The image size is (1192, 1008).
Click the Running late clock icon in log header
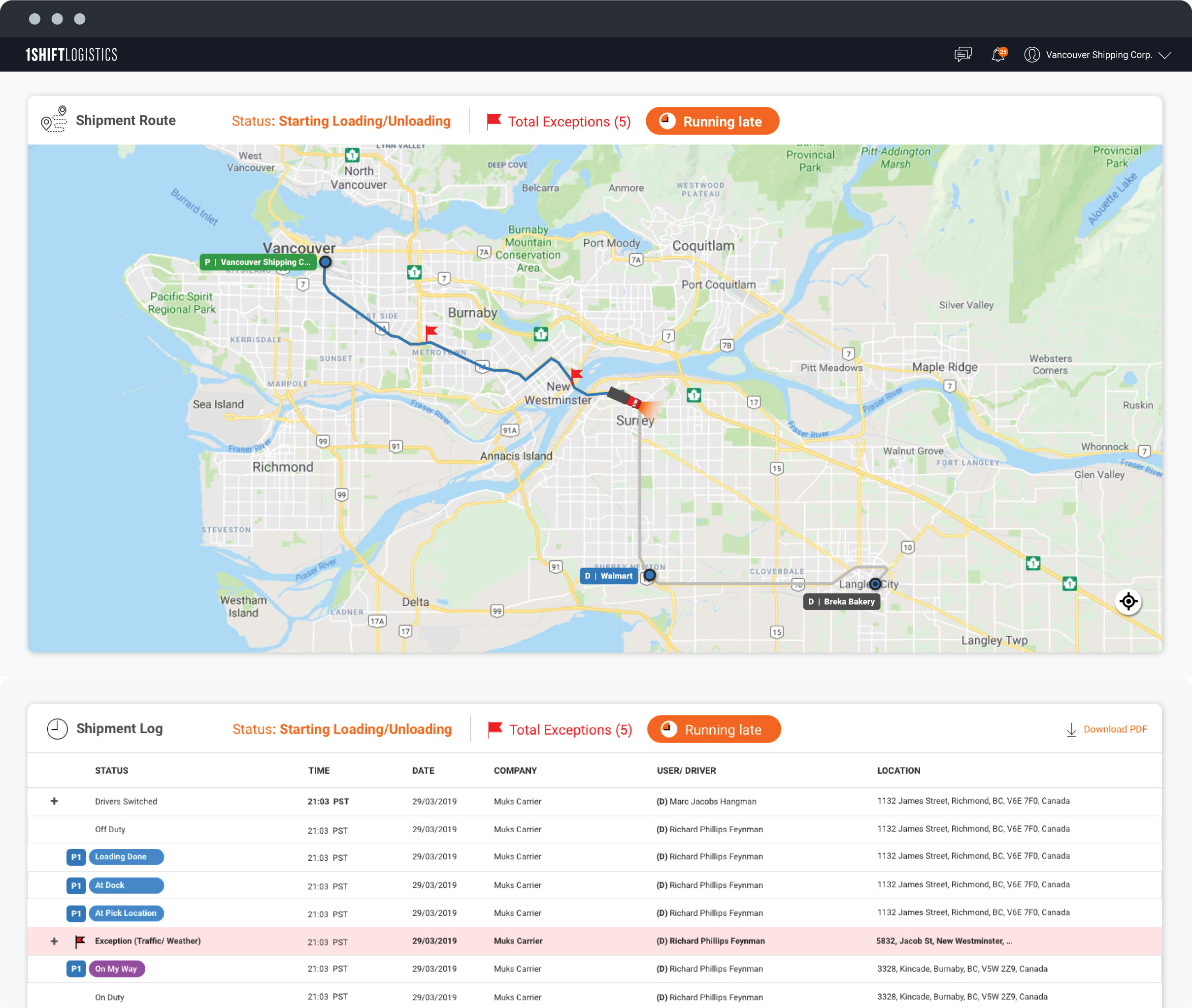[x=668, y=729]
